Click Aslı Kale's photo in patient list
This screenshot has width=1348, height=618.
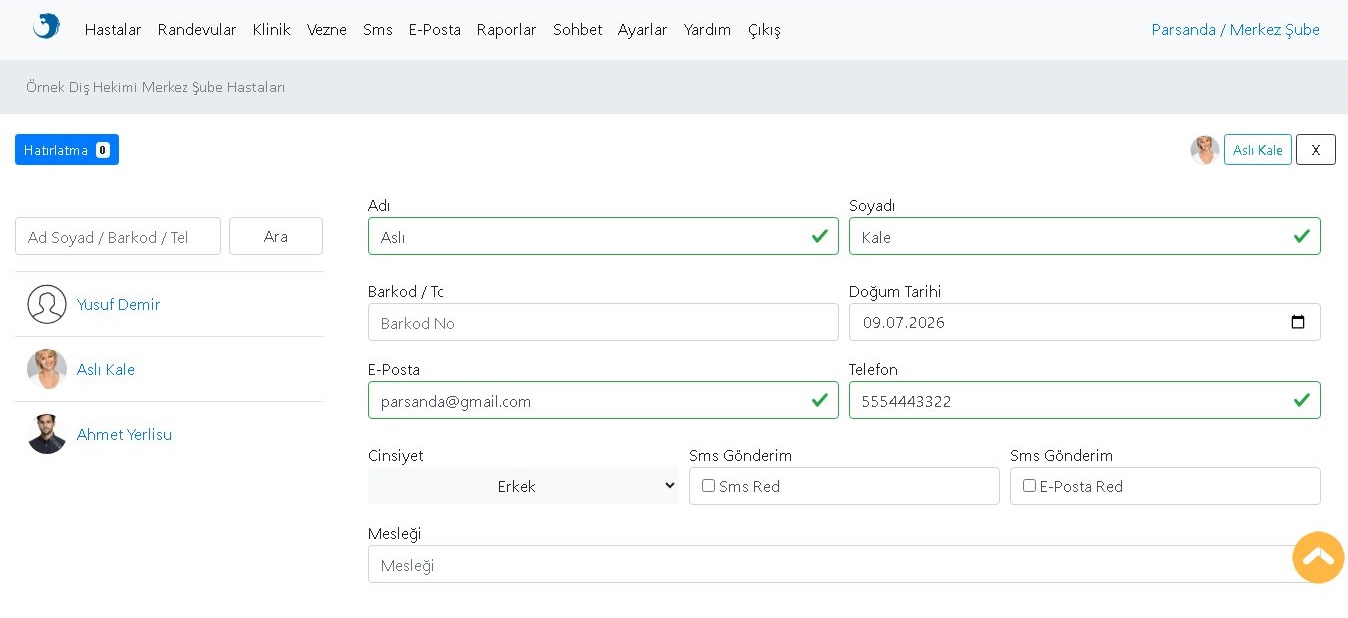coord(47,369)
